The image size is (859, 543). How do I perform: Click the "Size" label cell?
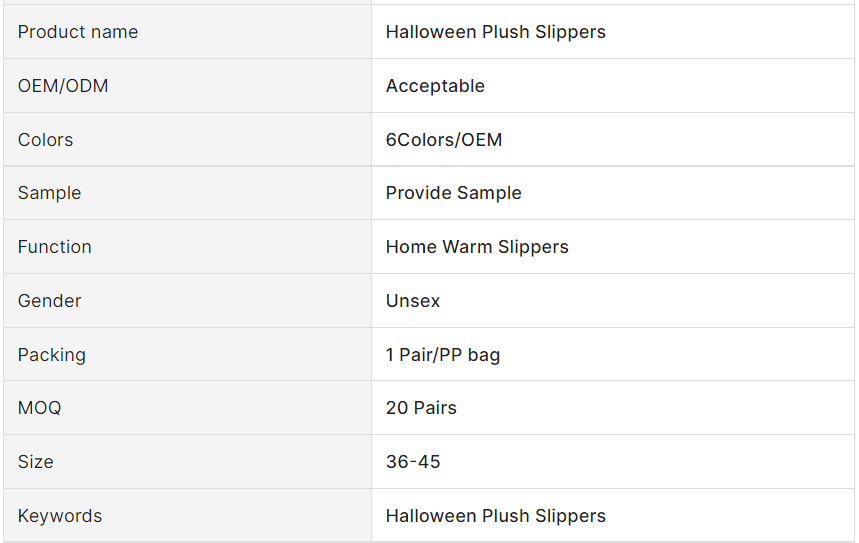[35, 462]
